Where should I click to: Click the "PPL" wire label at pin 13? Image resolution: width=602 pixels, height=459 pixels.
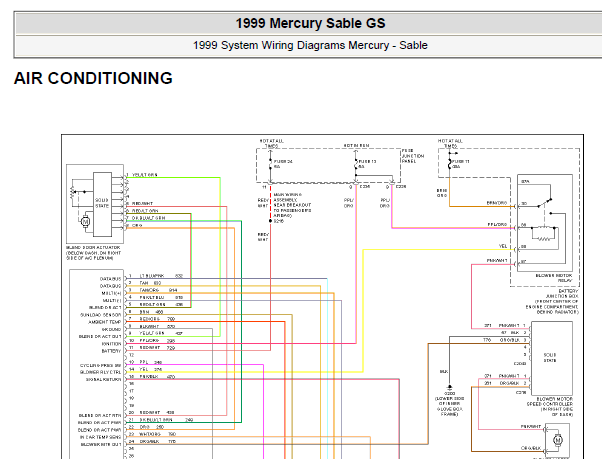pos(144,362)
